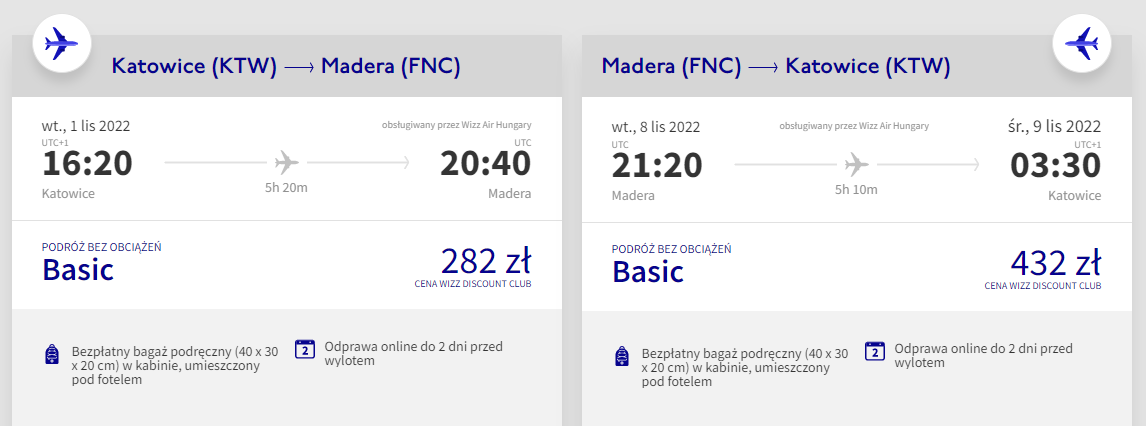
Task: Click the backpack icon on return card
Action: pos(622,354)
